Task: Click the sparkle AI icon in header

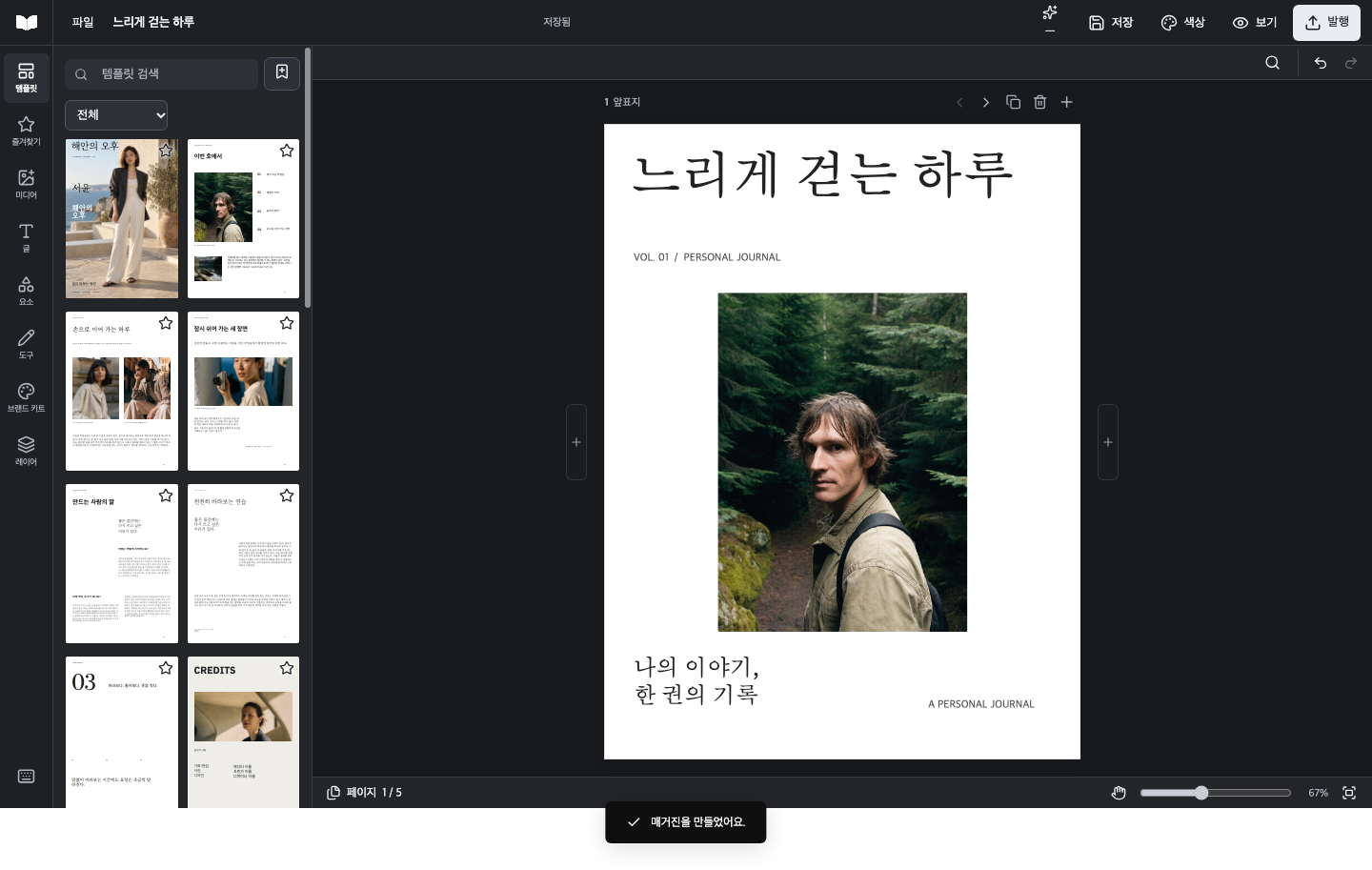Action: tap(1050, 13)
